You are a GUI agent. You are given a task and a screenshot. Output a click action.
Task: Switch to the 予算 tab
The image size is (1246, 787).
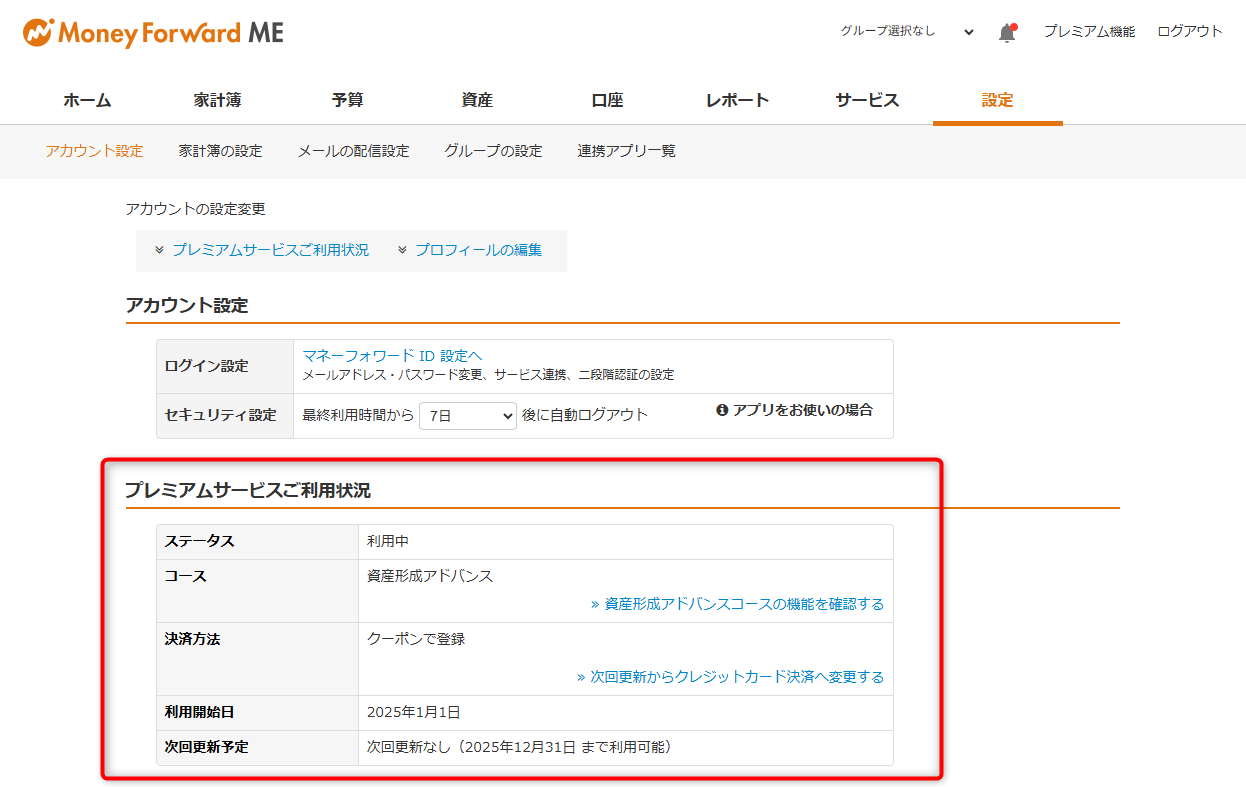click(347, 100)
